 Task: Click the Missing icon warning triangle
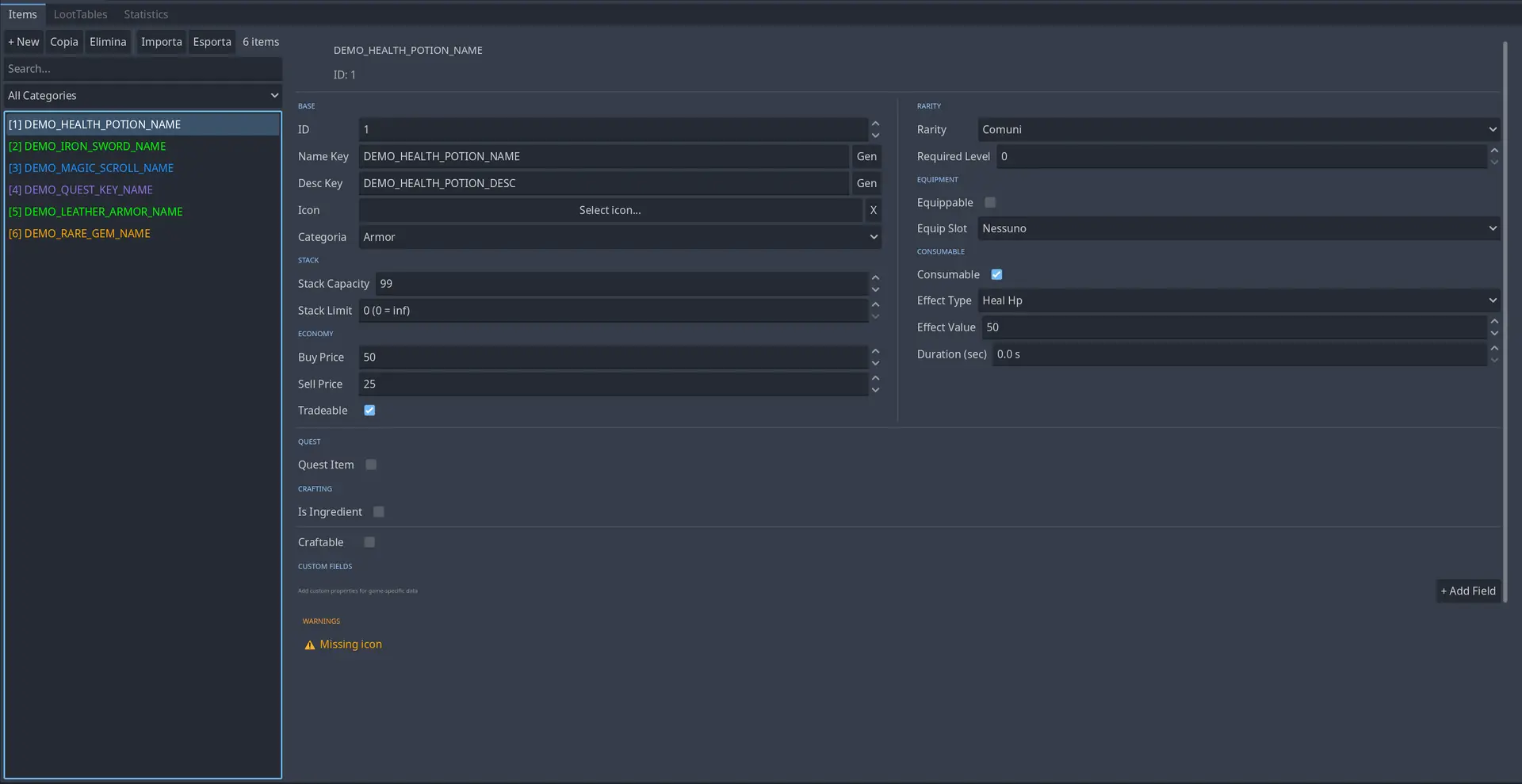(309, 644)
